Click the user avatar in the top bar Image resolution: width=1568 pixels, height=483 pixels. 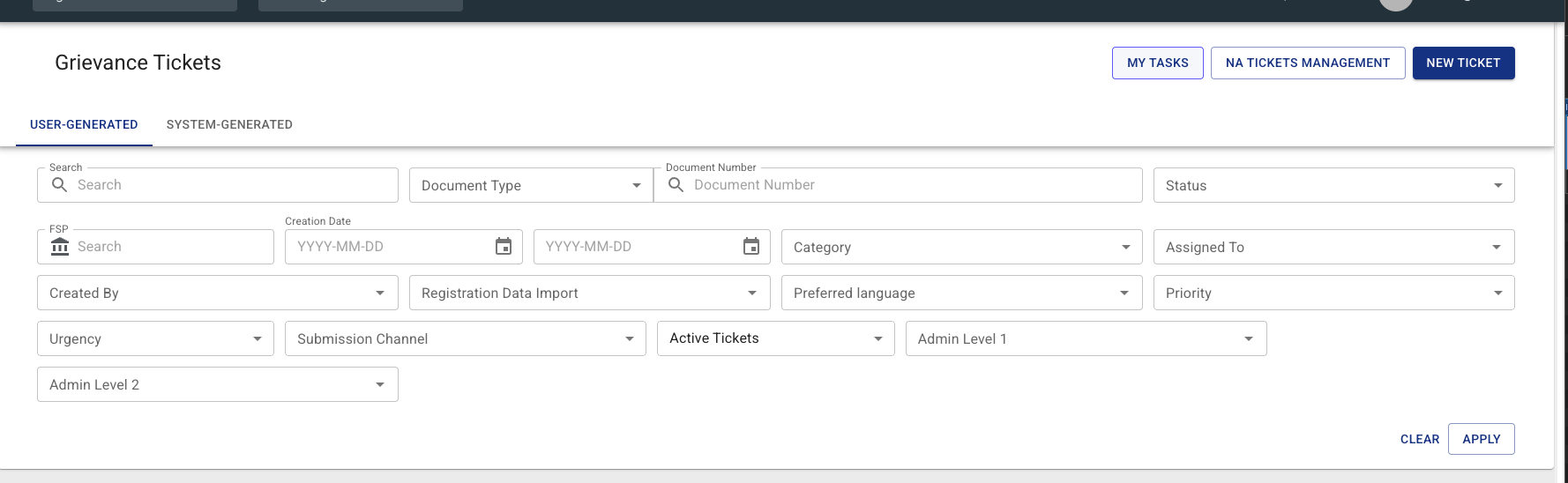pyautogui.click(x=1396, y=3)
